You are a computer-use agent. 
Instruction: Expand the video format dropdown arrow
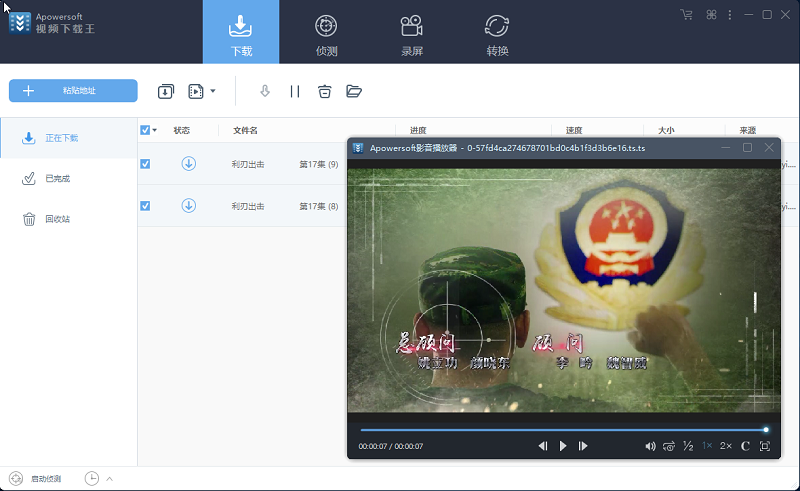click(x=213, y=91)
